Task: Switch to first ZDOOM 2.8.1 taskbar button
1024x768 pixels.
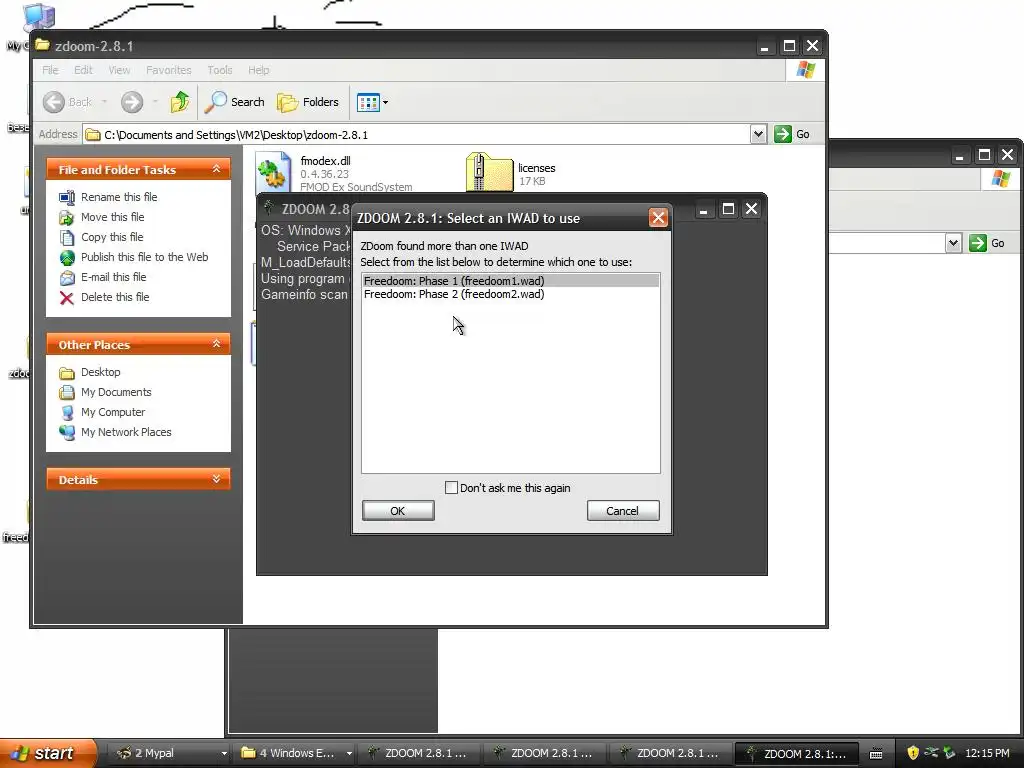Action: click(419, 753)
